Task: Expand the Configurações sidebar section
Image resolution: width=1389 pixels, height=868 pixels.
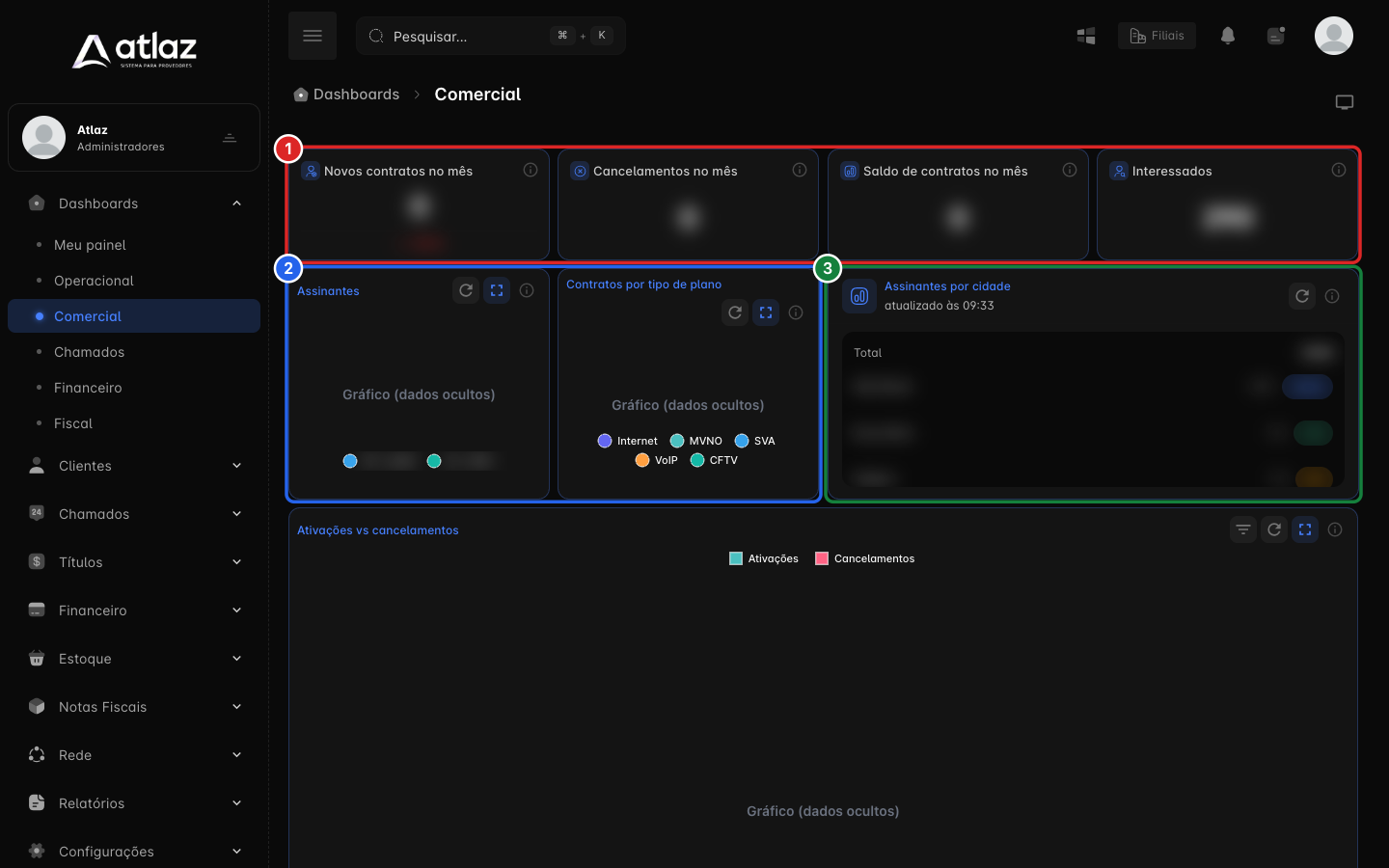Action: pyautogui.click(x=134, y=852)
